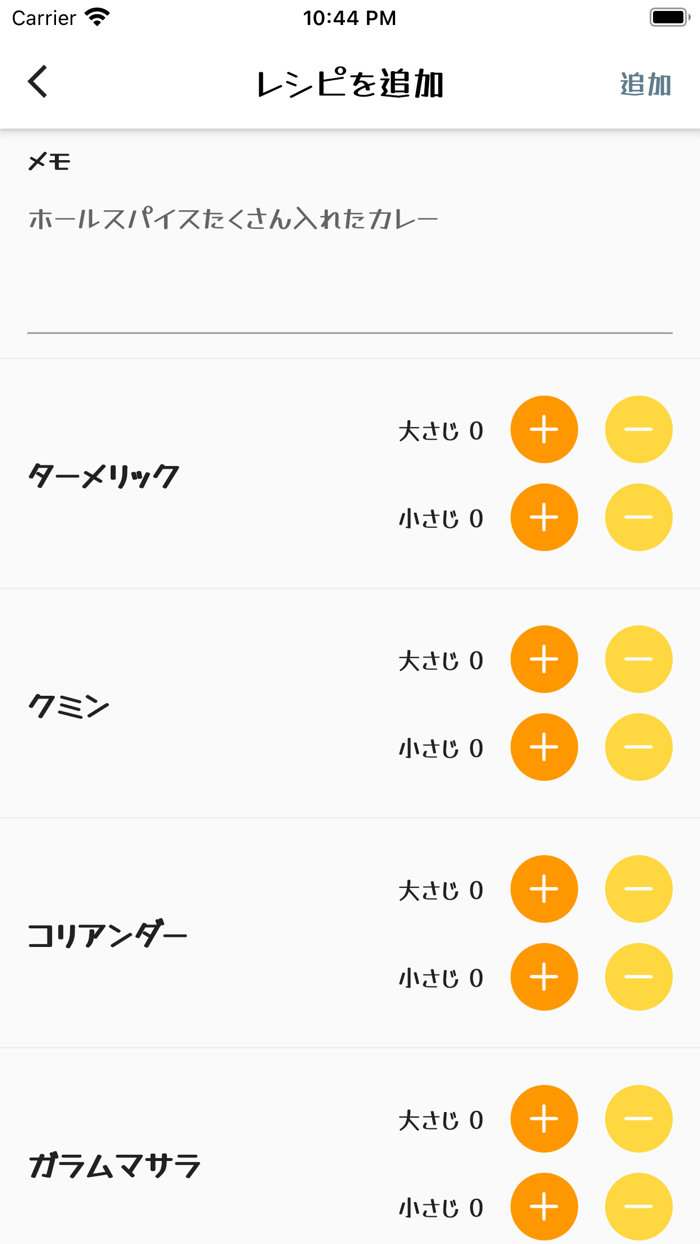The image size is (700, 1244).
Task: Go back using the left chevron arrow
Action: [38, 81]
